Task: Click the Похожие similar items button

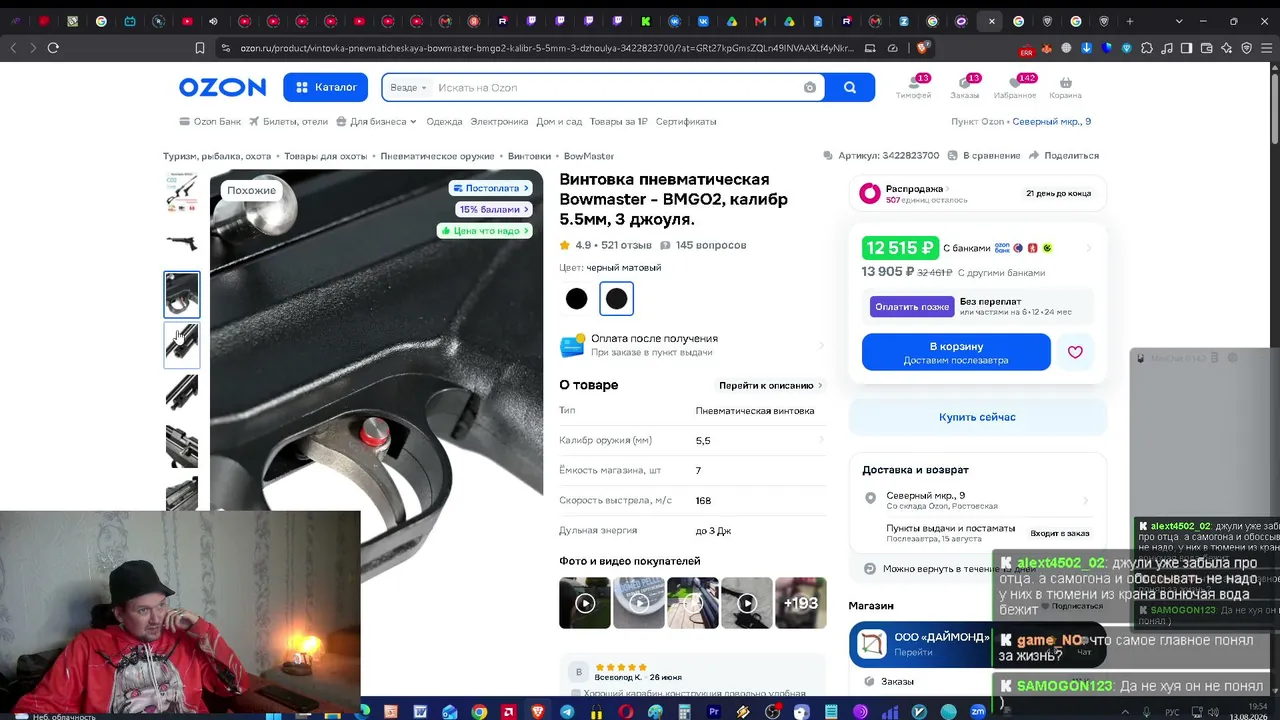Action: coord(251,190)
